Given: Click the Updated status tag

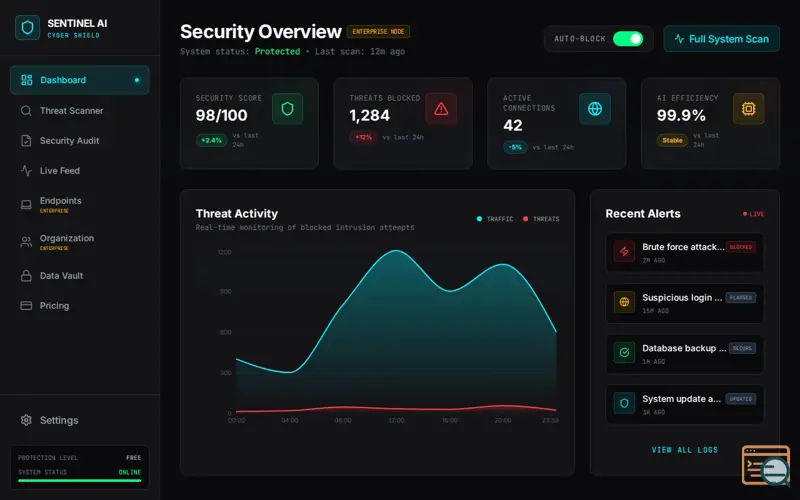Looking at the screenshot, I should 741,398.
